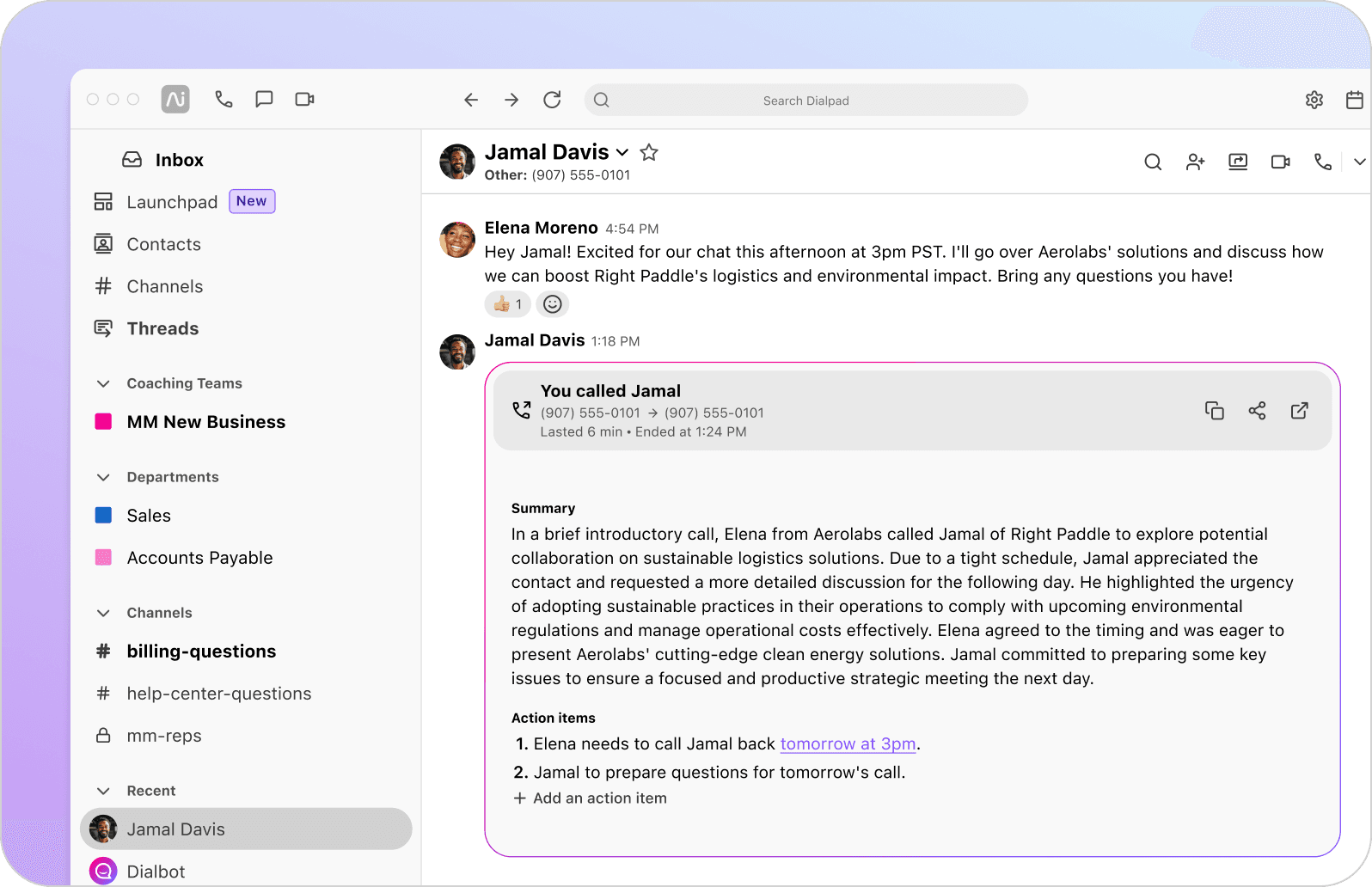Open new message chat icon in toolbar
1372x887 pixels.
point(264,100)
